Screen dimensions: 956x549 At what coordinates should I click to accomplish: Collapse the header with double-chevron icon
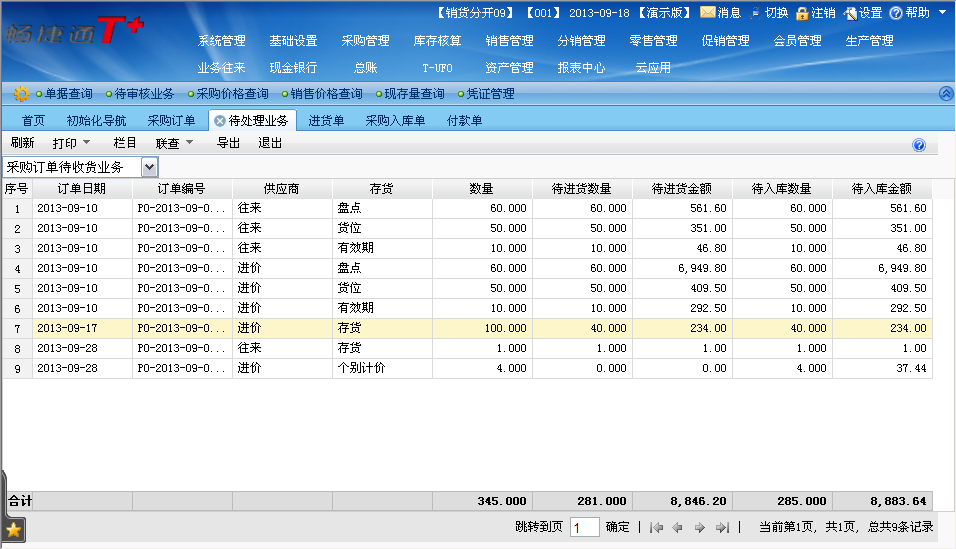click(x=946, y=94)
